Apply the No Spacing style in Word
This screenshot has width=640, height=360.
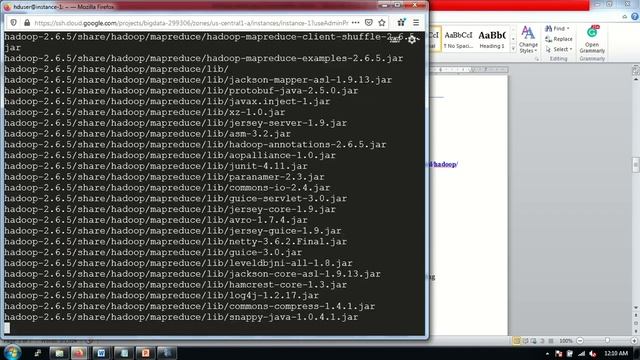tap(458, 40)
